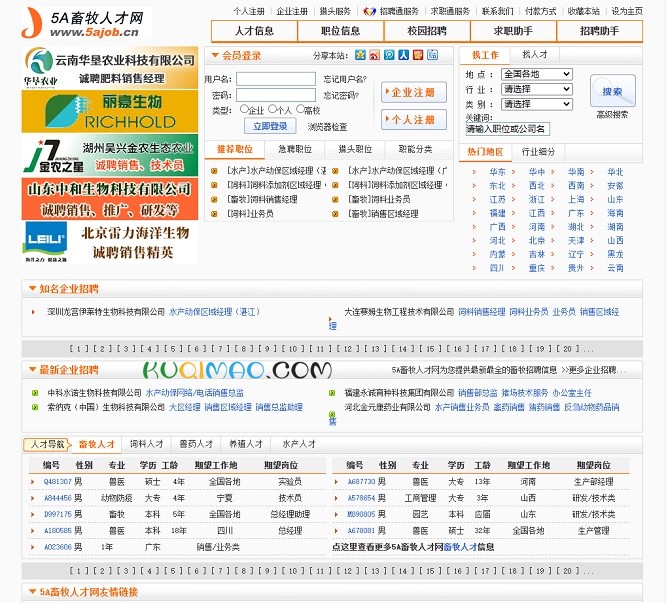
Task: Open the 校园招聘 main nav tab
Action: tap(427, 31)
